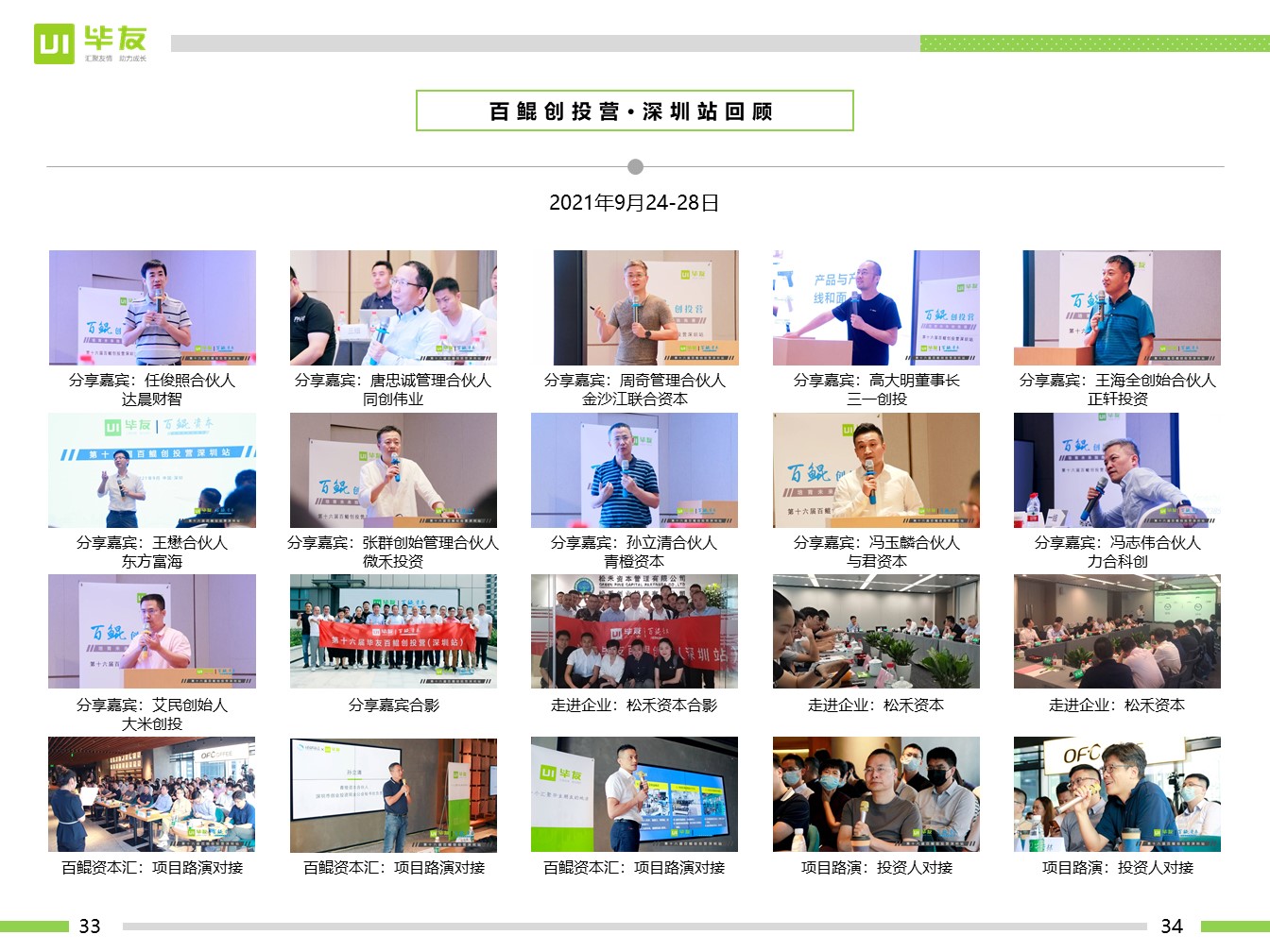Click the firm name 微禾投资
Image resolution: width=1270 pixels, height=952 pixels.
pos(393,562)
